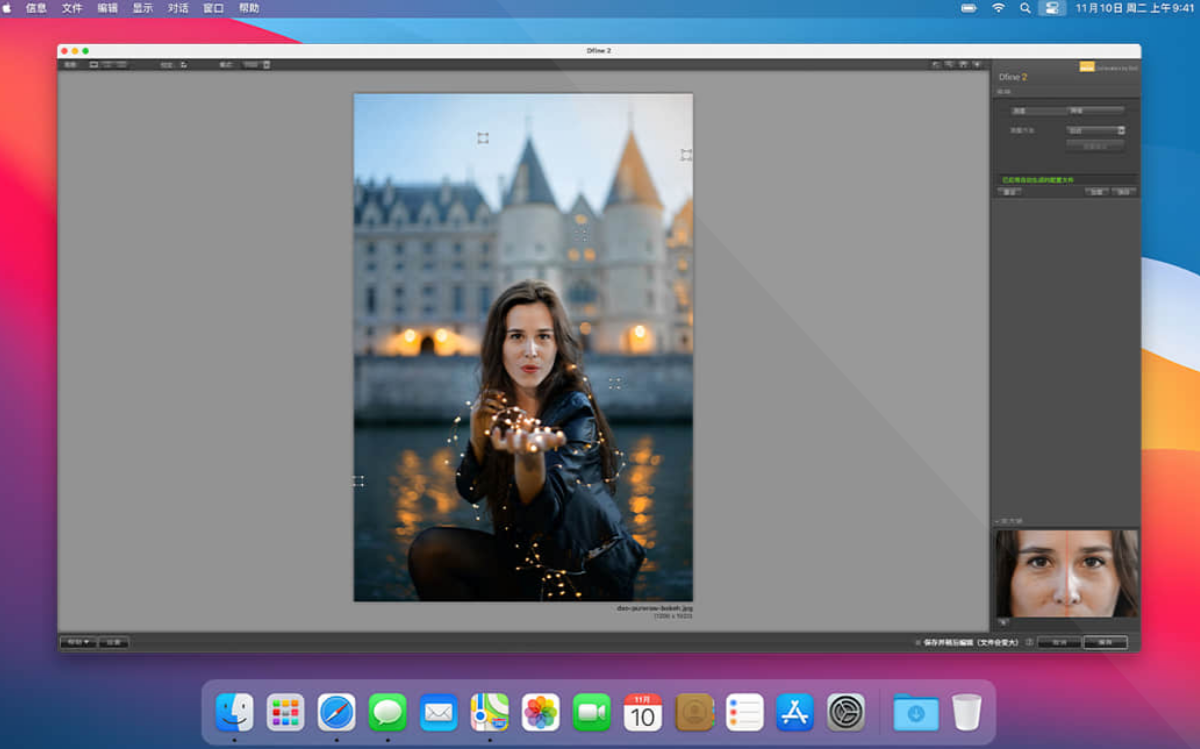The height and width of the screenshot is (749, 1200).
Task: Open Launchpad from the Dock
Action: point(286,712)
